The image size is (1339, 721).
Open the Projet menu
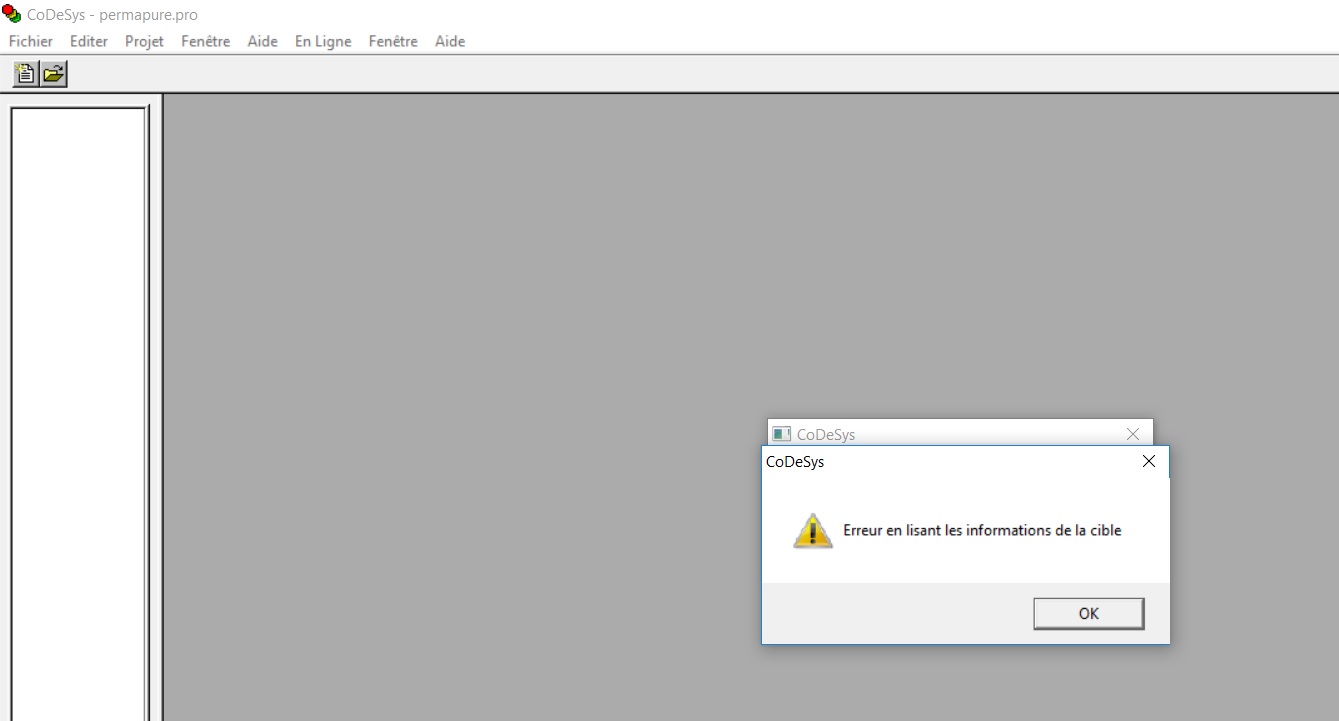pos(144,41)
